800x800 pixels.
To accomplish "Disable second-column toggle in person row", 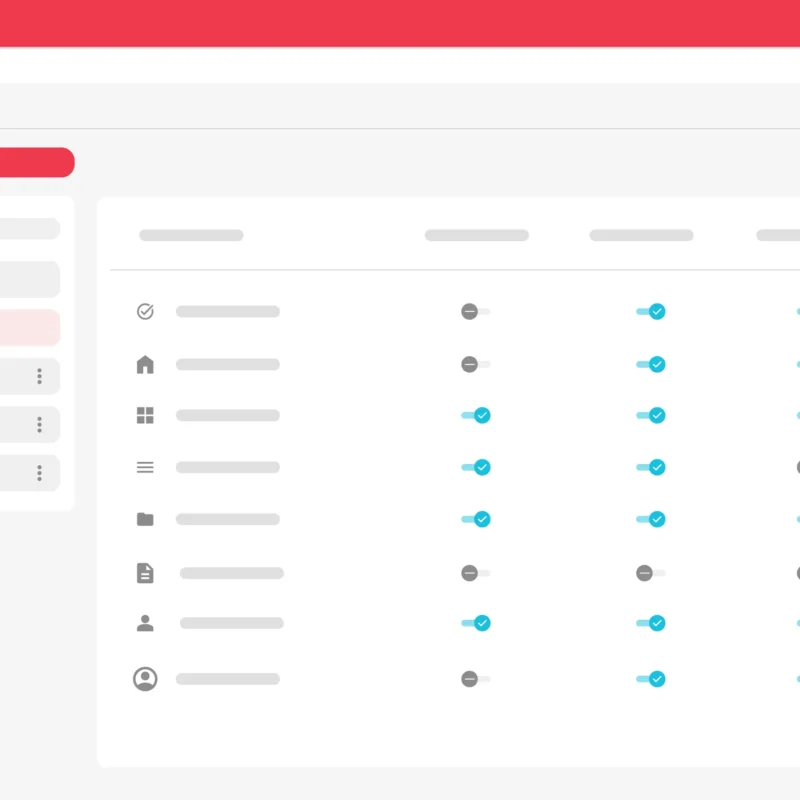I will coord(651,623).
